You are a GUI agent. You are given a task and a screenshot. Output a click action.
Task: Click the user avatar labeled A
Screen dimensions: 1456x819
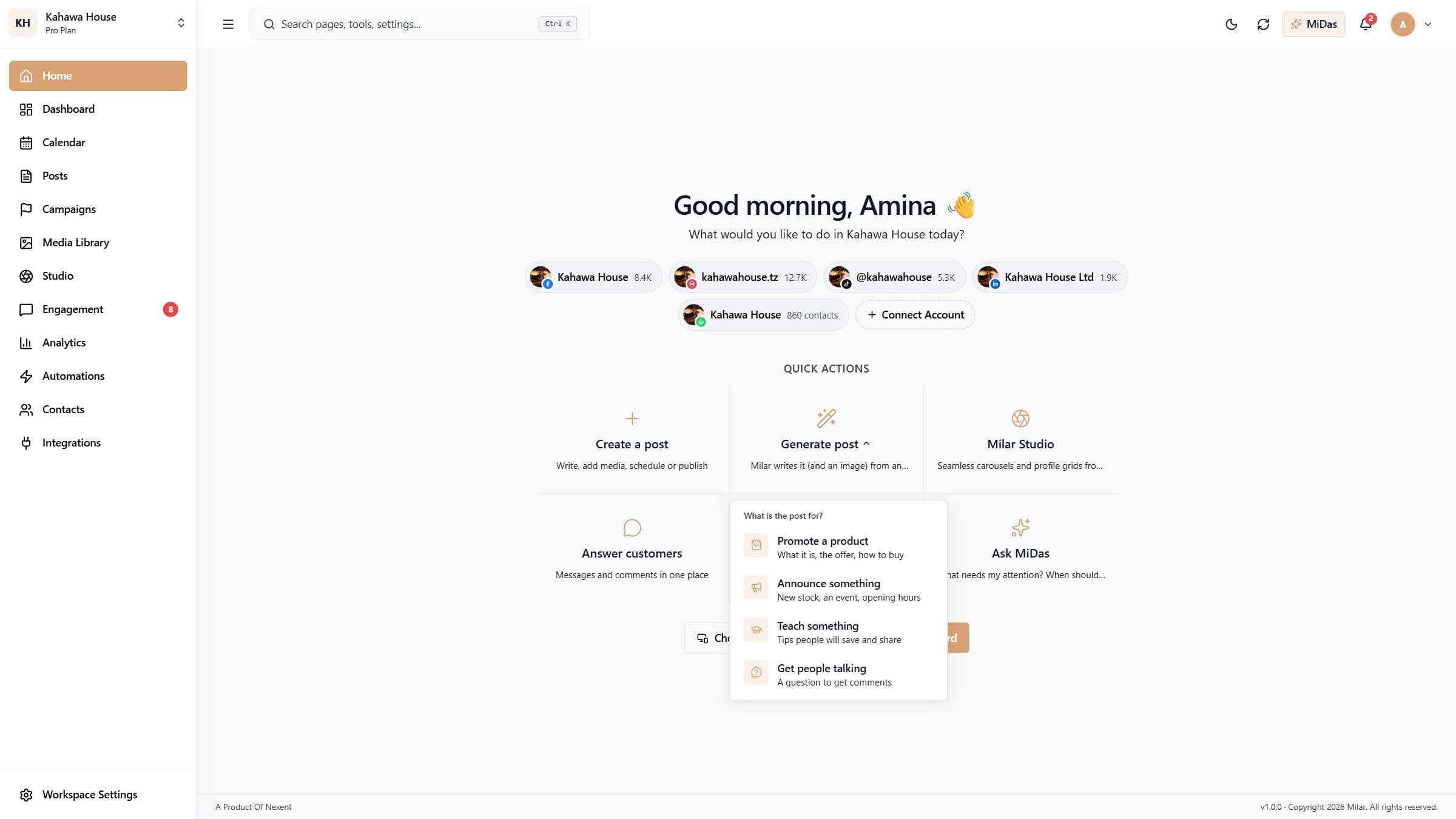pos(1402,24)
